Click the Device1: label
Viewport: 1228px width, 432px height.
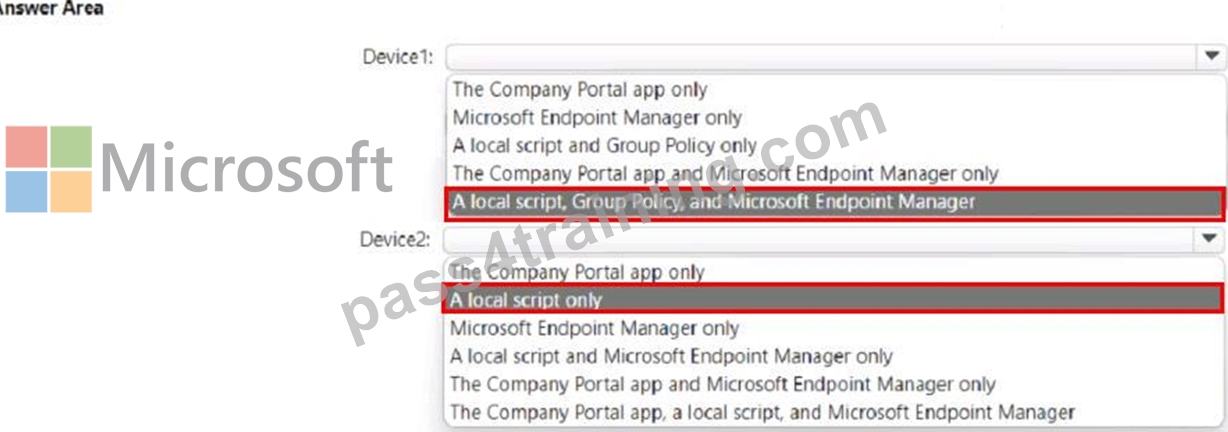pyautogui.click(x=397, y=57)
